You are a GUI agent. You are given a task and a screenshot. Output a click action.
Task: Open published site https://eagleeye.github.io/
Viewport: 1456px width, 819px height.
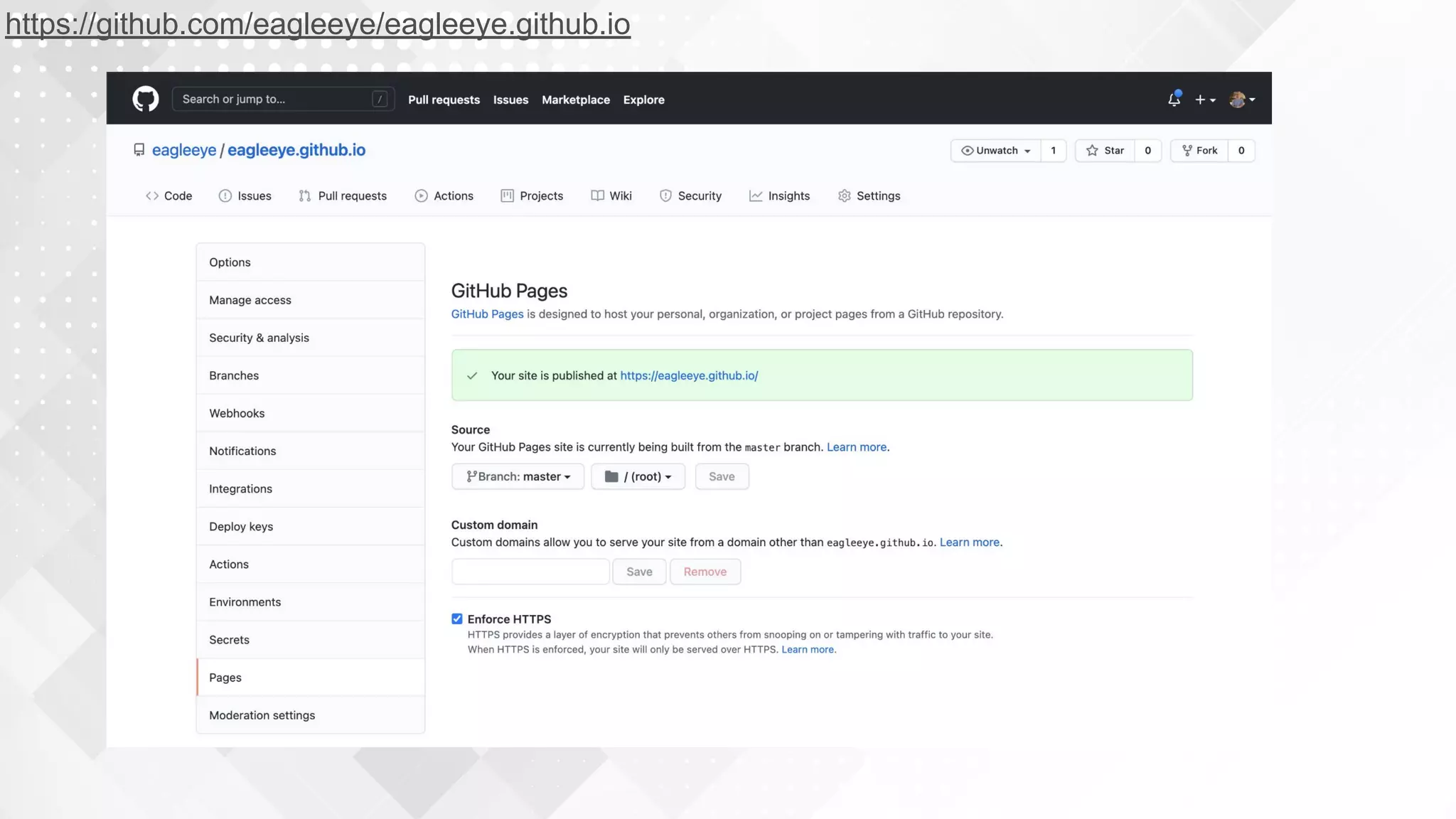pyautogui.click(x=689, y=375)
